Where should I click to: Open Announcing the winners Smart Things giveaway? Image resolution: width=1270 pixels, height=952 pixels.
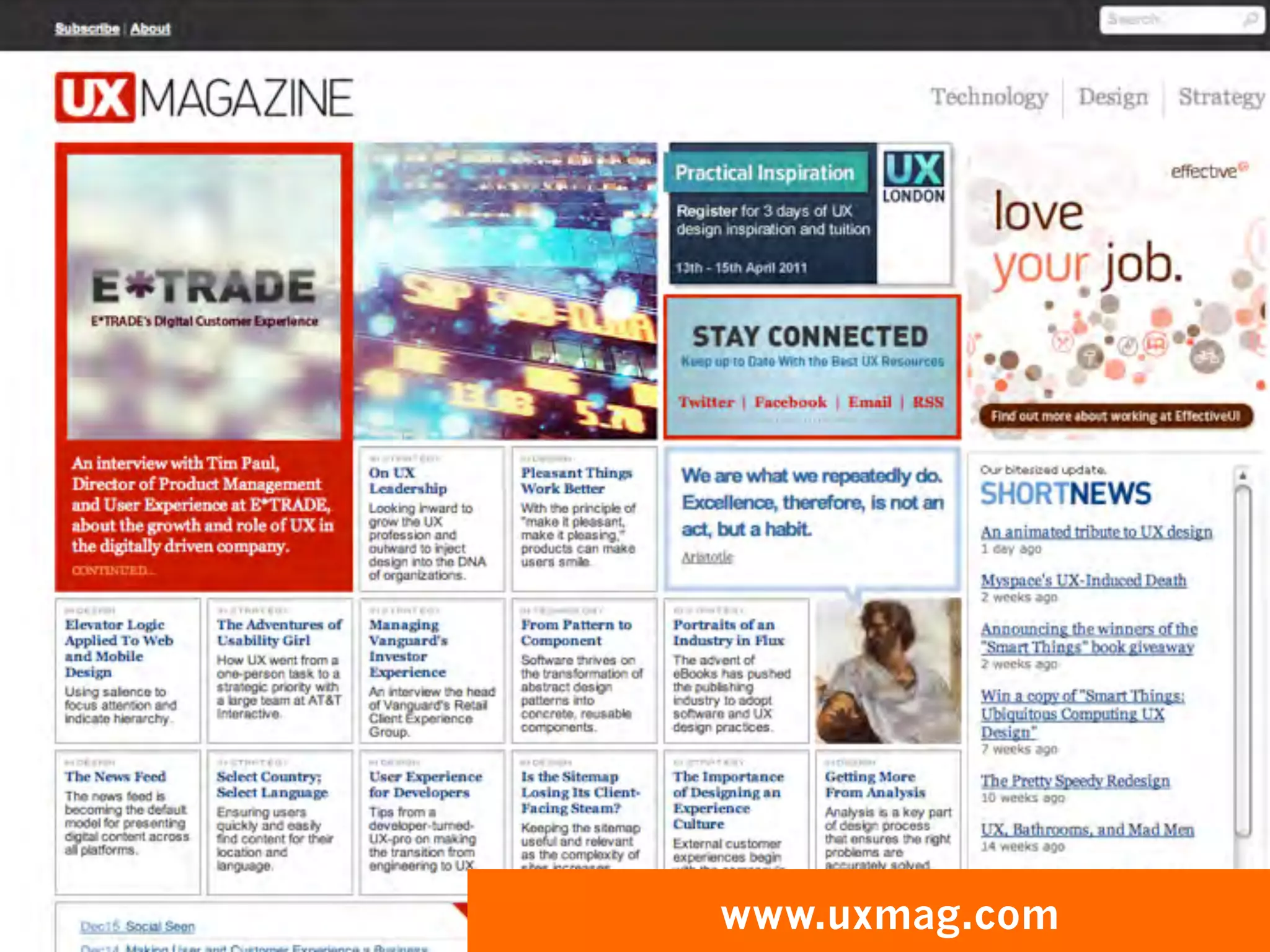[1089, 638]
